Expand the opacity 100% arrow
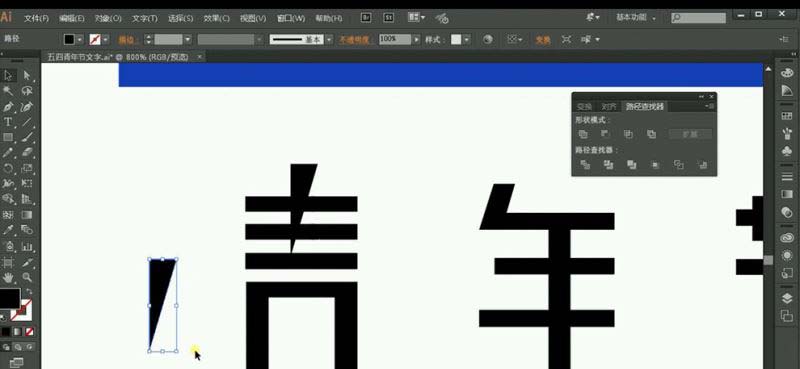Image resolution: width=800 pixels, height=369 pixels. pyautogui.click(x=417, y=39)
